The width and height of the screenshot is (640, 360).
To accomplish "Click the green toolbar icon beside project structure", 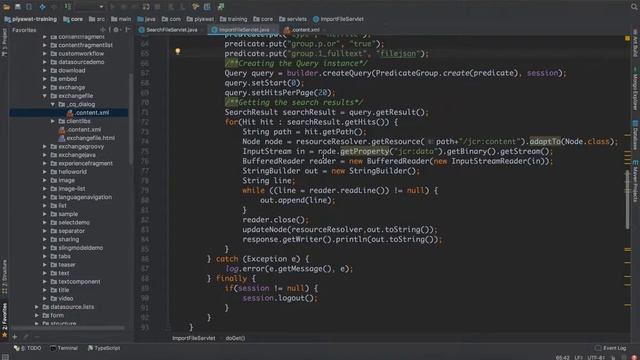I will pyautogui.click(x=221, y=7).
